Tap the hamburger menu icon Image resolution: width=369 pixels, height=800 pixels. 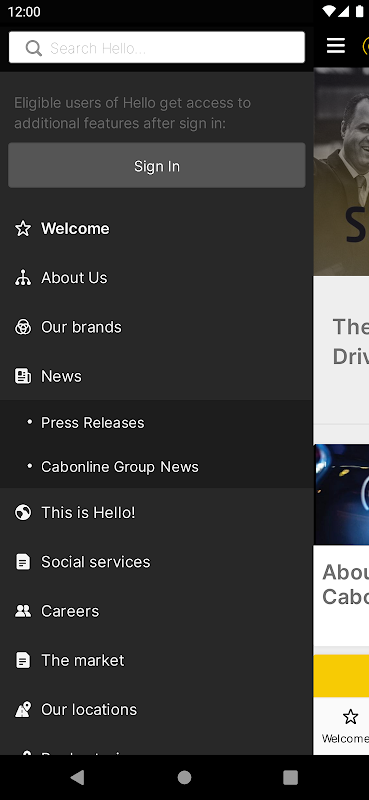(336, 46)
